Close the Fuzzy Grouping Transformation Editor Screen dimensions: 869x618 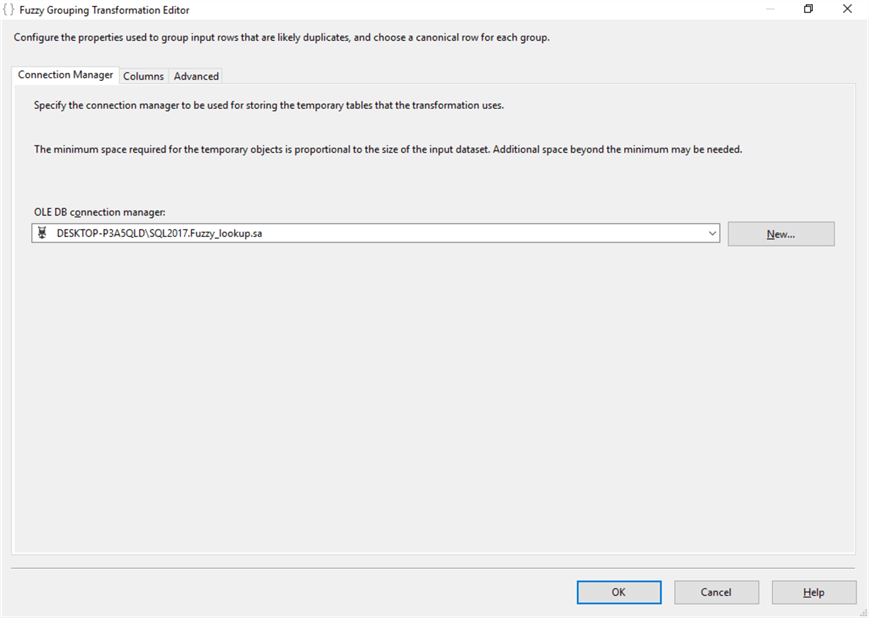click(x=847, y=10)
